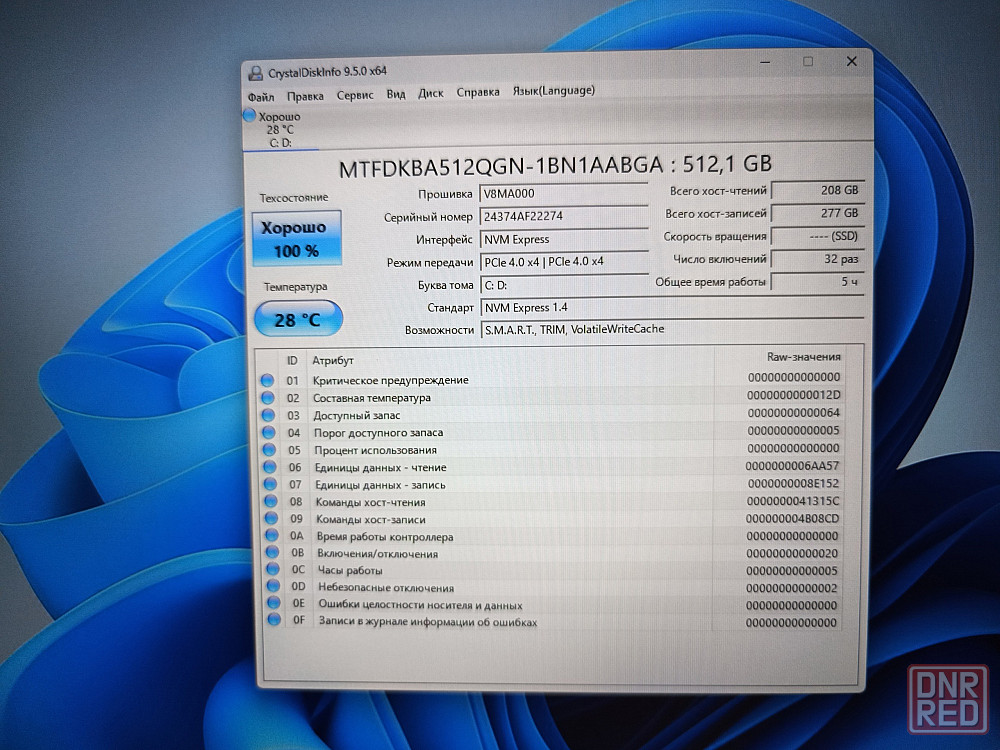The image size is (1000, 750).
Task: Select the Доступный запас attribute text
Action: pyautogui.click(x=357, y=415)
